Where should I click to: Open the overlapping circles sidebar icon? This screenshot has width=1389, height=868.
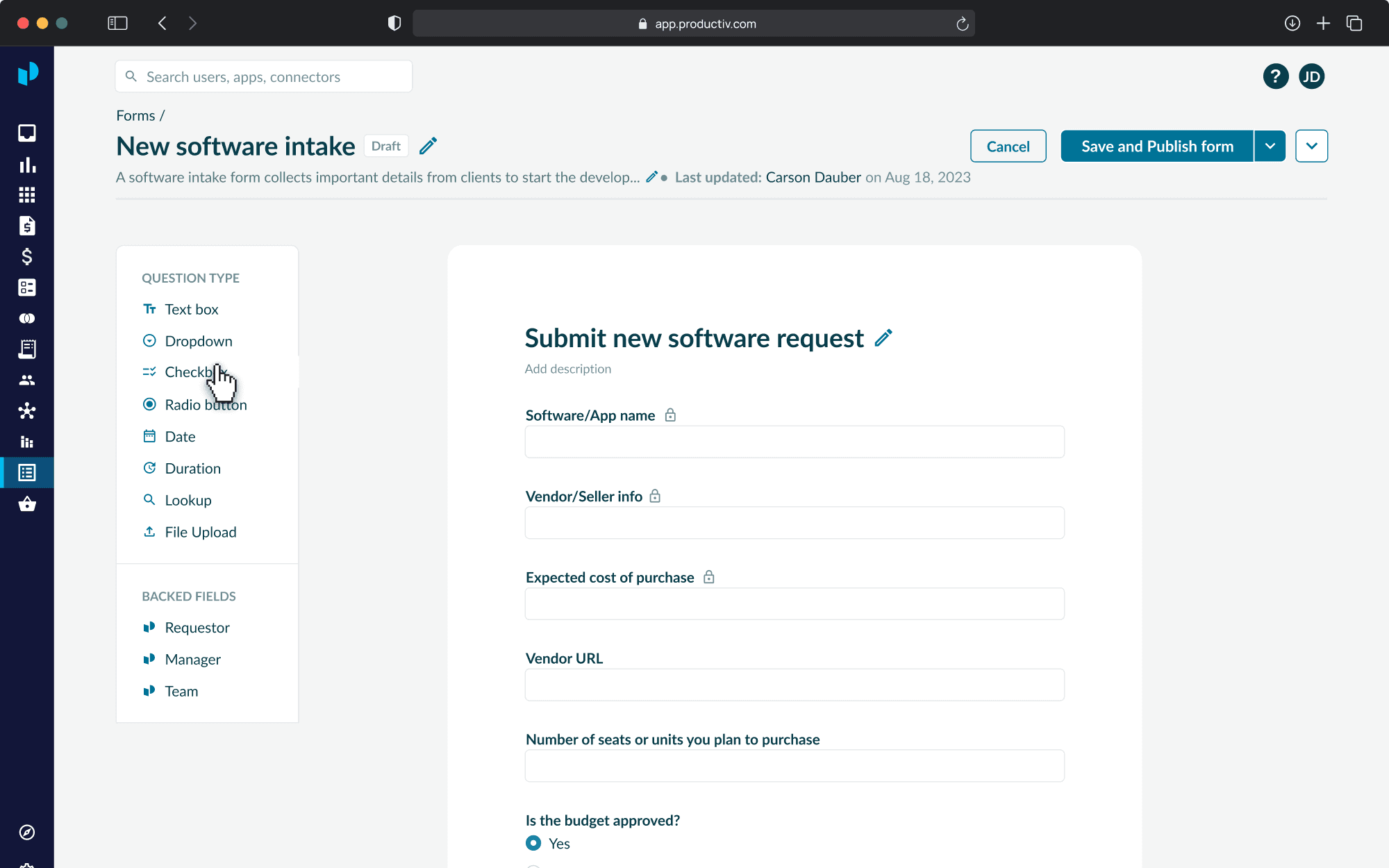tap(27, 318)
